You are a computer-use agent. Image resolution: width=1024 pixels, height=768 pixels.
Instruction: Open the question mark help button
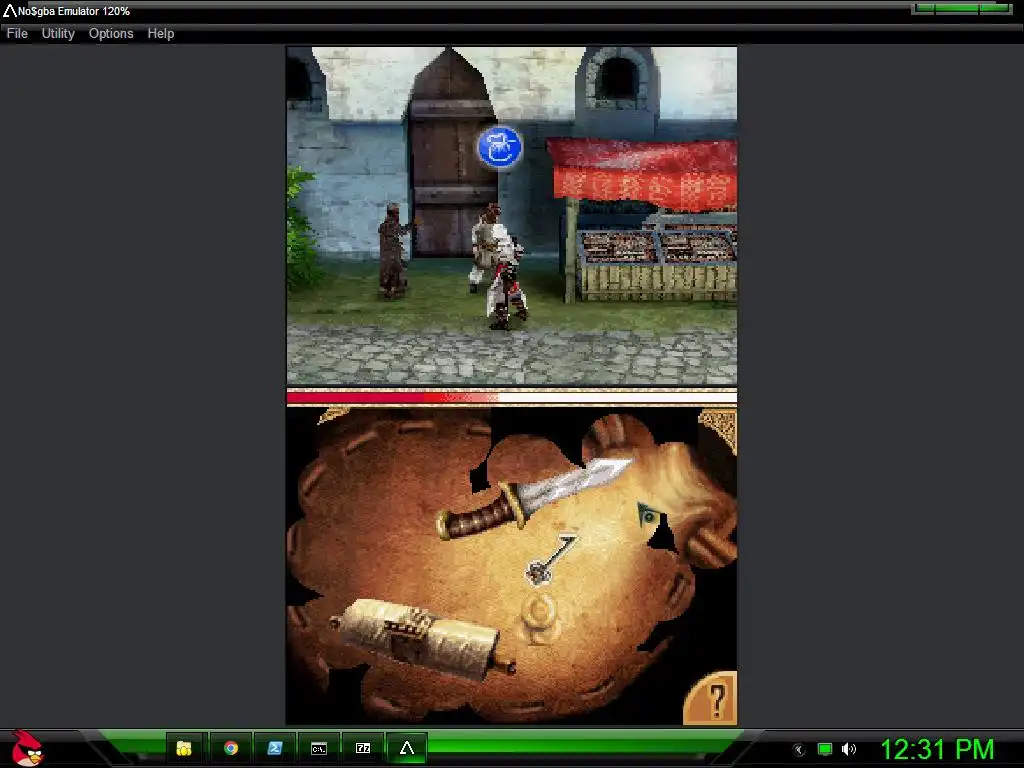click(711, 699)
